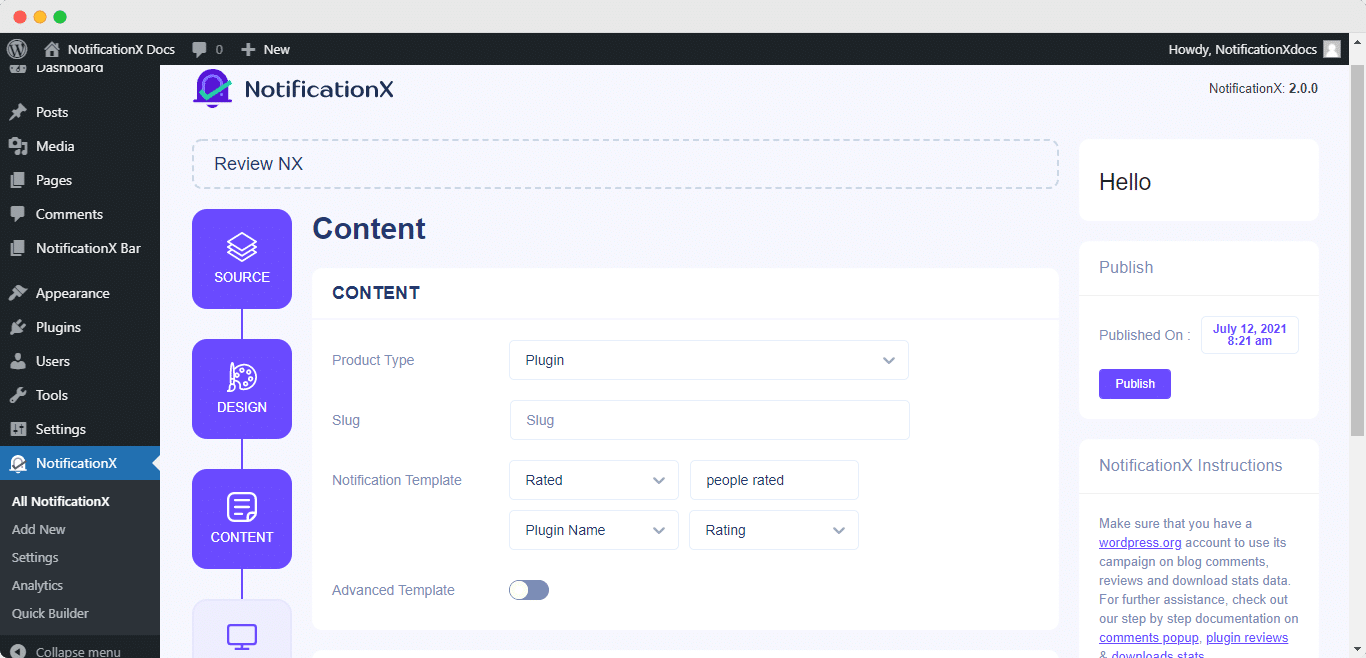Go to the DESIGN step
1366x658 pixels.
click(242, 389)
